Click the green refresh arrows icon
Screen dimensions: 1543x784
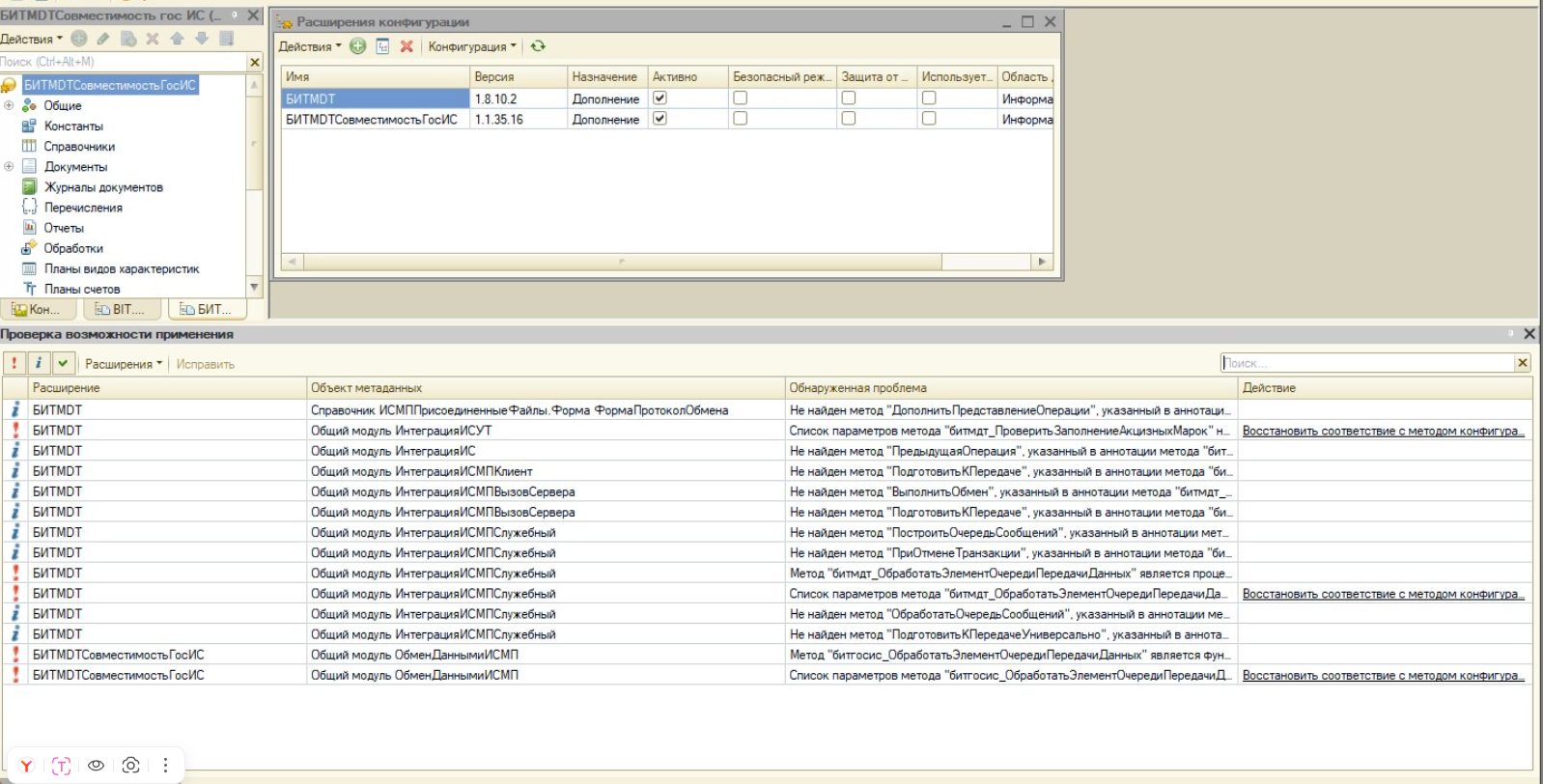[x=538, y=46]
